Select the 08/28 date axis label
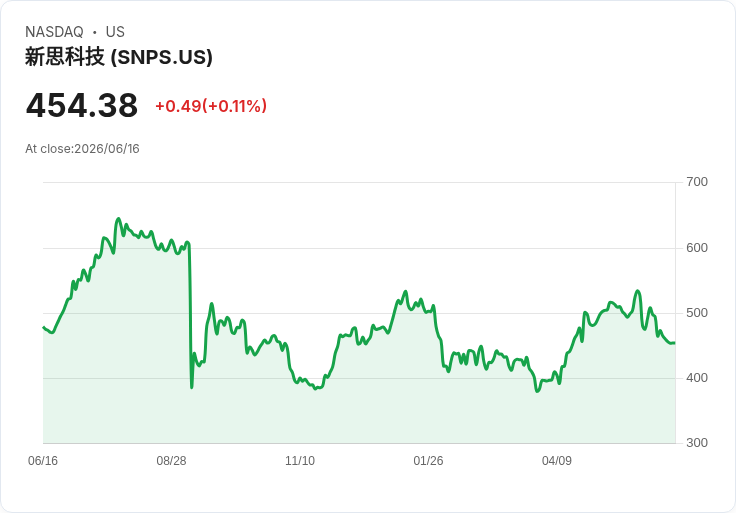The width and height of the screenshot is (736, 513). tap(171, 461)
